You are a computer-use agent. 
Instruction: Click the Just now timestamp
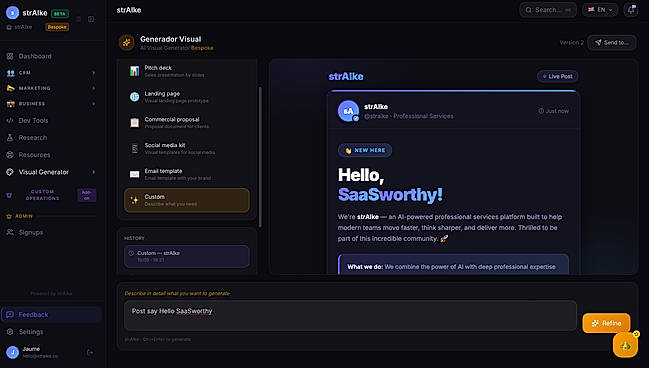click(553, 111)
